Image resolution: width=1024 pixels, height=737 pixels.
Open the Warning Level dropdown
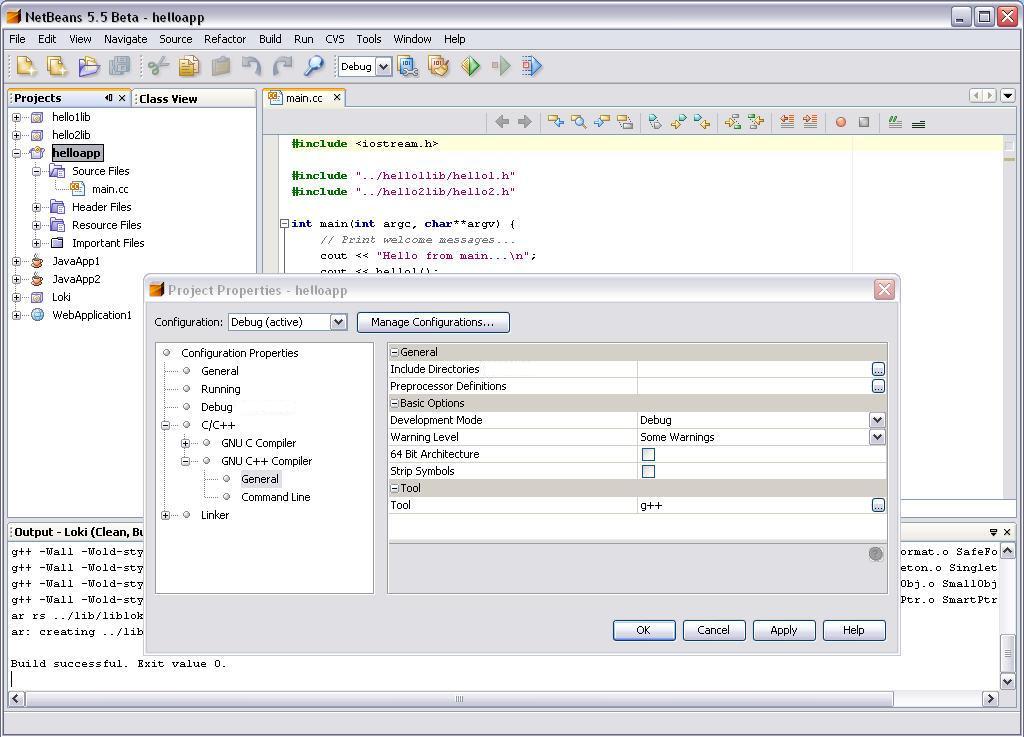pos(877,437)
